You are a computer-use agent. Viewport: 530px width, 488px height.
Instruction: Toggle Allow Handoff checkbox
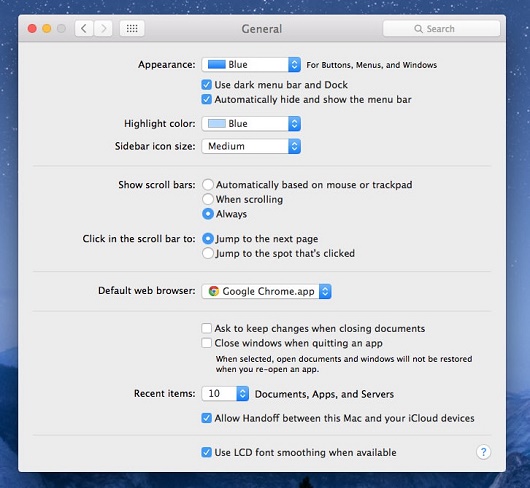pyautogui.click(x=207, y=418)
